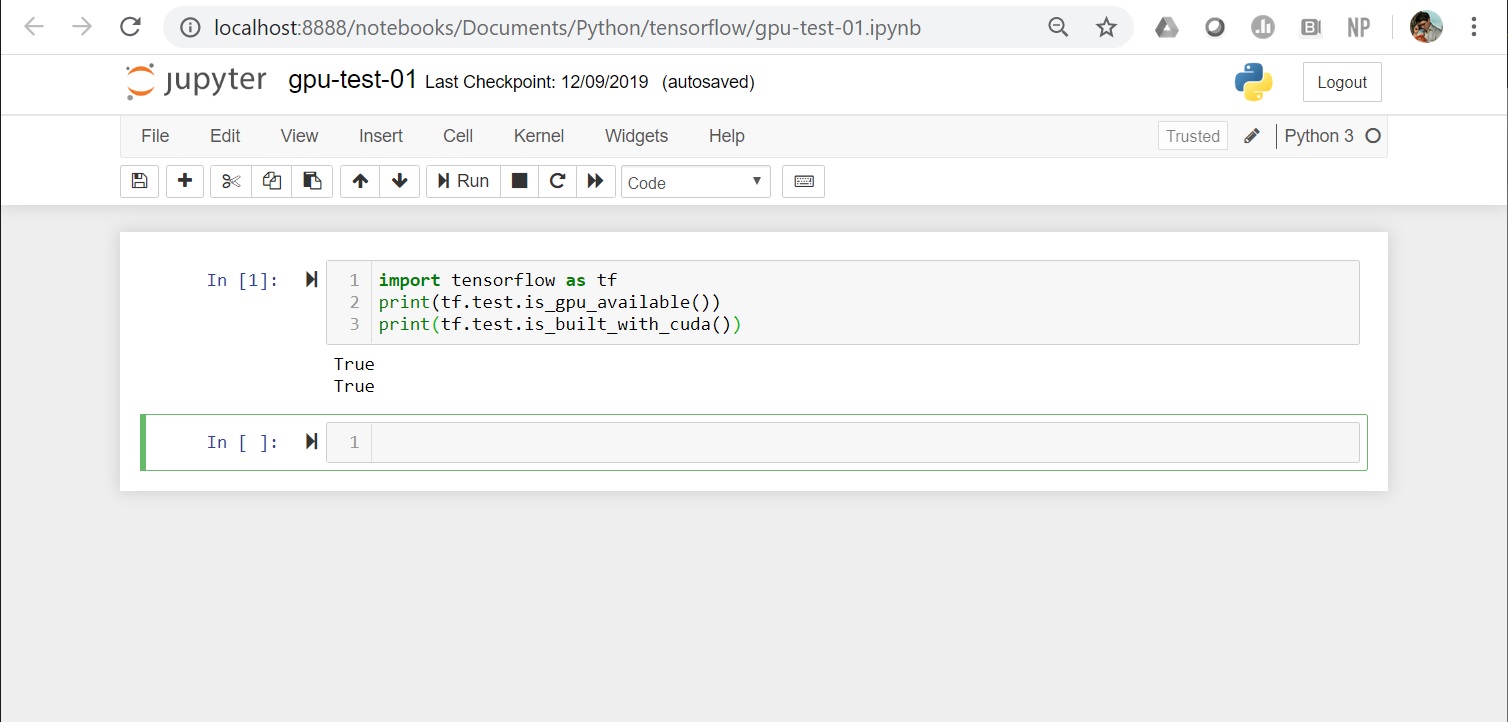Restart the kernel with the refresh icon
1508x722 pixels.
[x=557, y=181]
